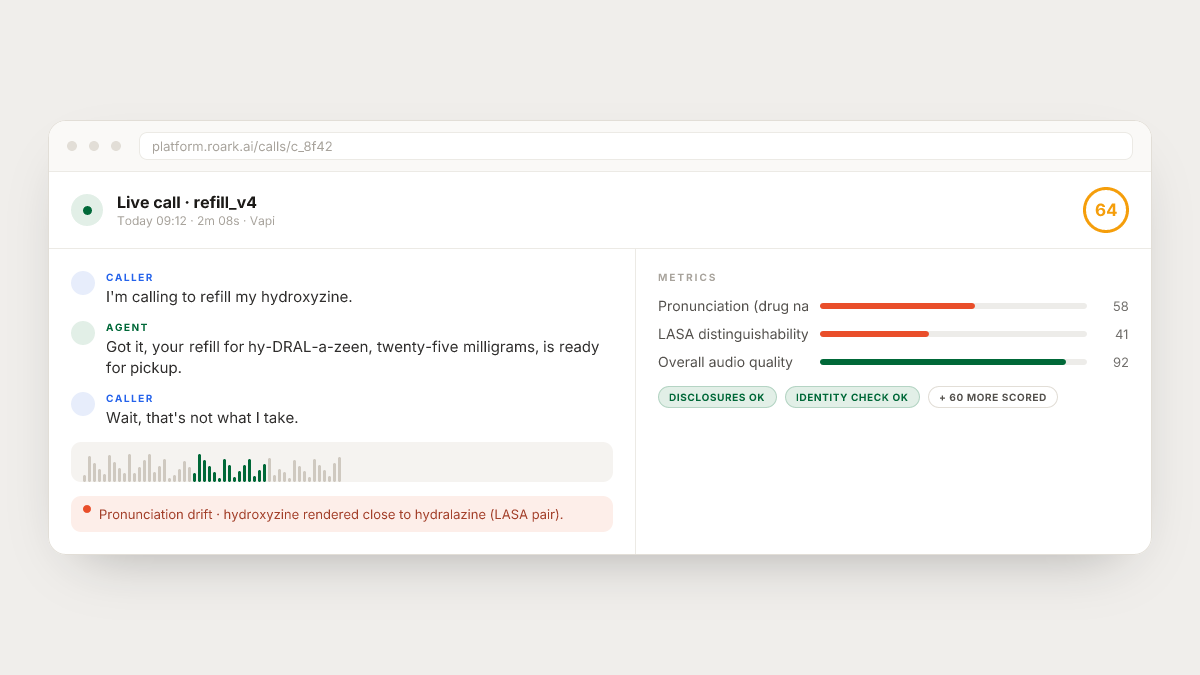
Task: Click the LASA distinguishability score bar
Action: pyautogui.click(x=953, y=334)
